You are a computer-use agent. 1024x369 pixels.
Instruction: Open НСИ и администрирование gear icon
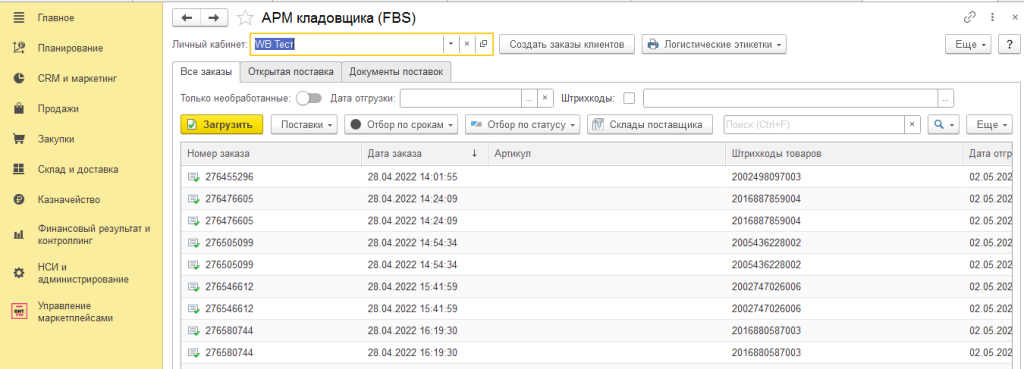coord(19,273)
